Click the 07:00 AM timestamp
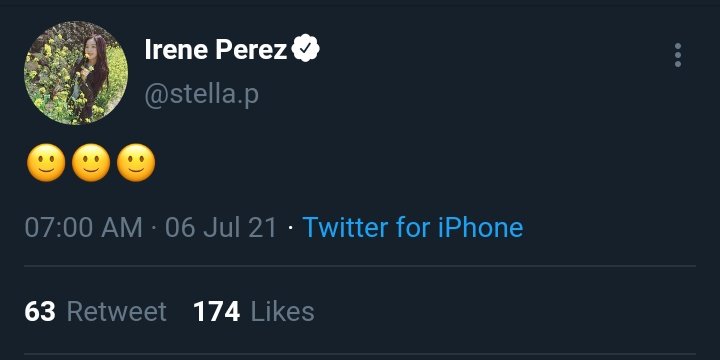Image resolution: width=720 pixels, height=360 pixels. coord(83,227)
